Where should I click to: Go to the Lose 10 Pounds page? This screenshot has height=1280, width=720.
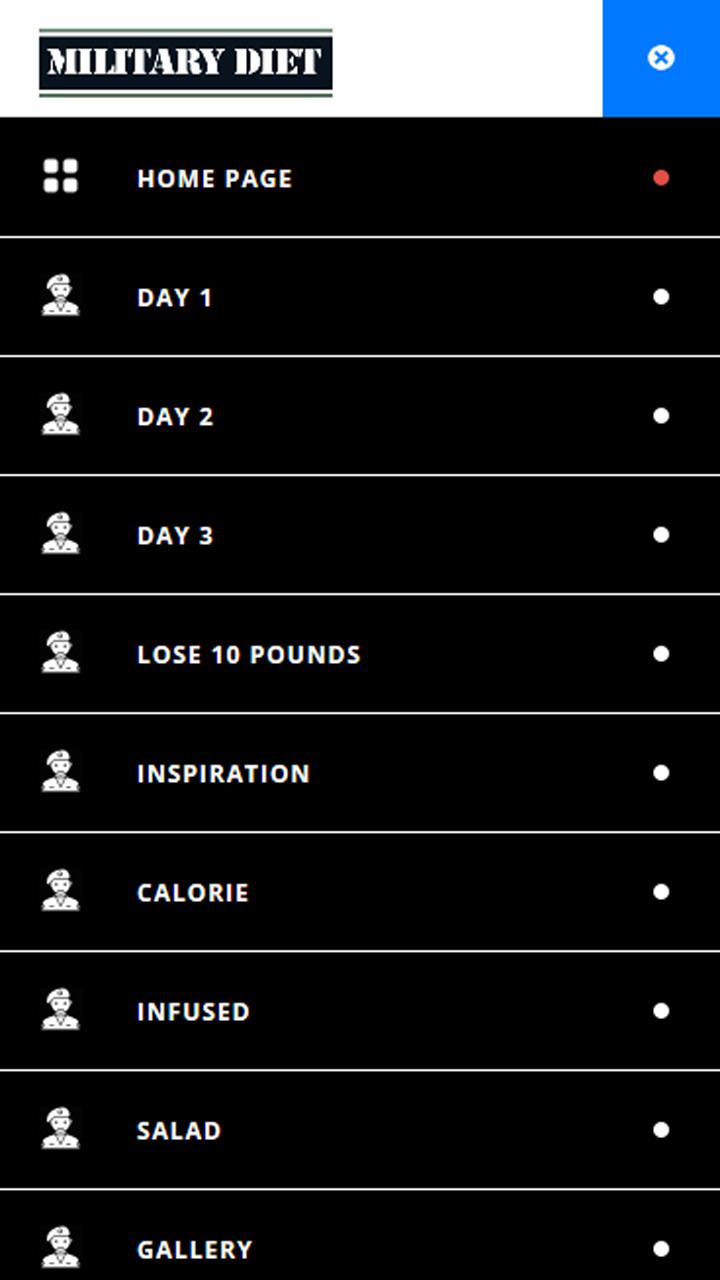point(248,655)
